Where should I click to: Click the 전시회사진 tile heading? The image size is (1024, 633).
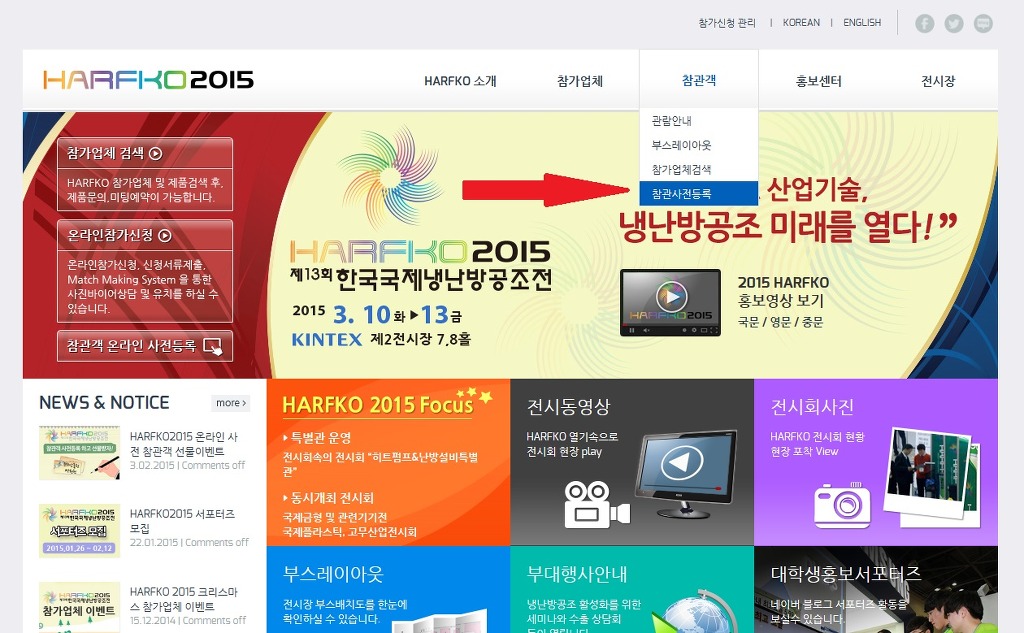click(812, 407)
